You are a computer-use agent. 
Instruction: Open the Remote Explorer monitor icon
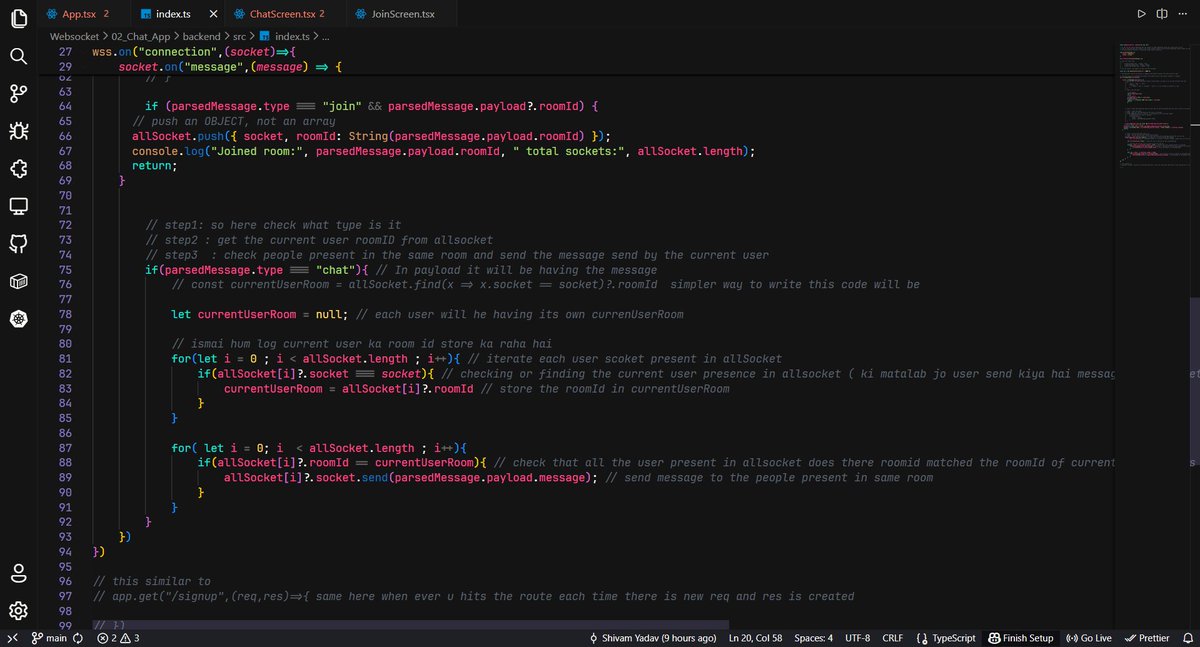pyautogui.click(x=18, y=206)
